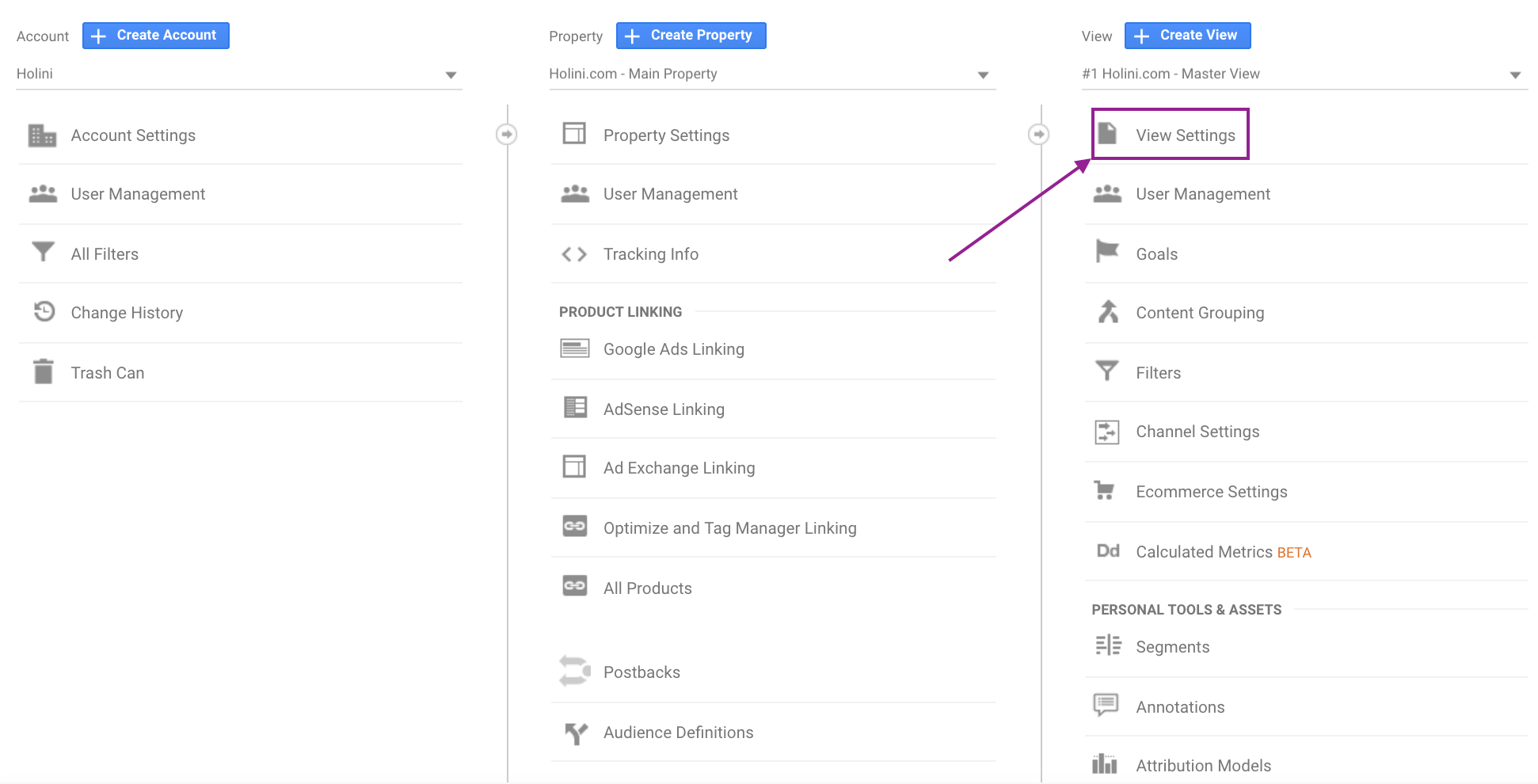Viewport: 1538px width, 784px height.
Task: Click the Audience Definitions fork icon
Action: 576,733
